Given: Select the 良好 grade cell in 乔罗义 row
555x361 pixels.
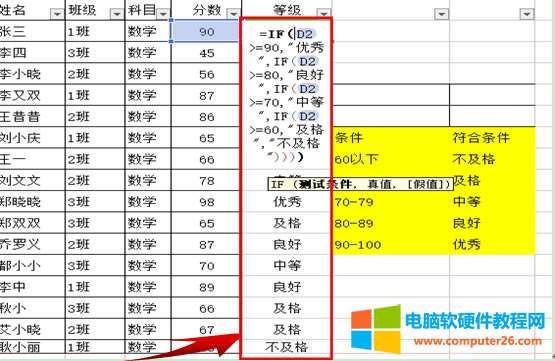Looking at the screenshot, I should [286, 244].
